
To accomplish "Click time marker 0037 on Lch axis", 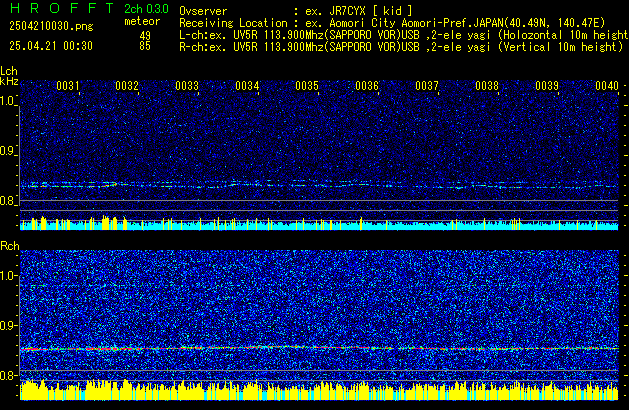I will click(427, 86).
